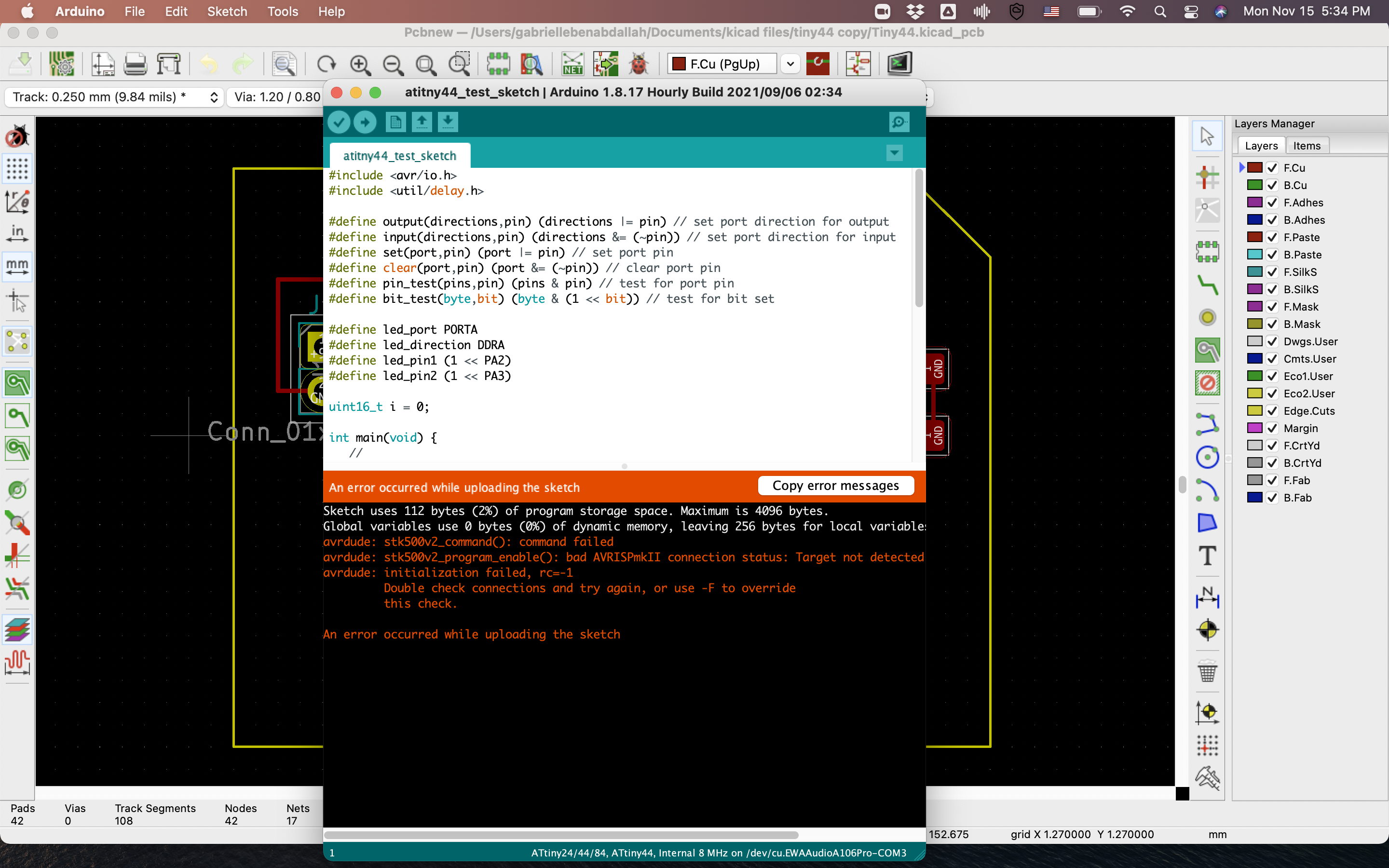Select the Delete items trash tool

click(x=1207, y=670)
